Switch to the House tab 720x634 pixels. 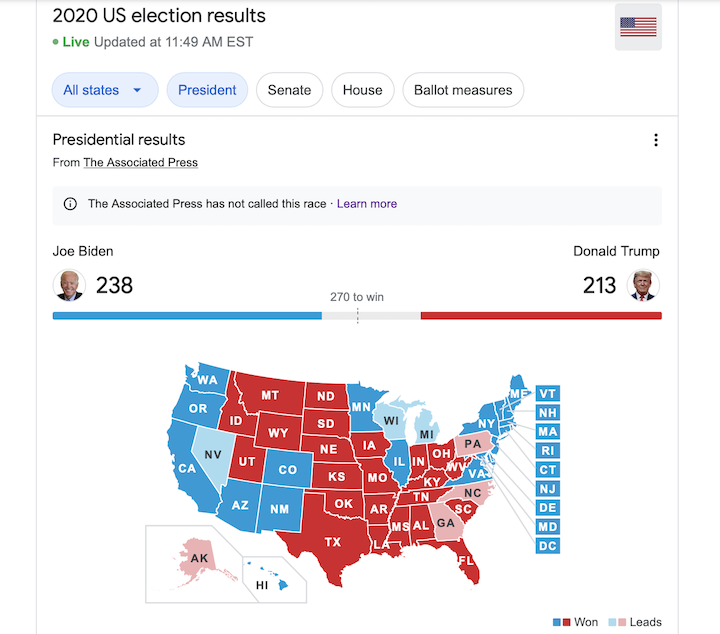[362, 90]
